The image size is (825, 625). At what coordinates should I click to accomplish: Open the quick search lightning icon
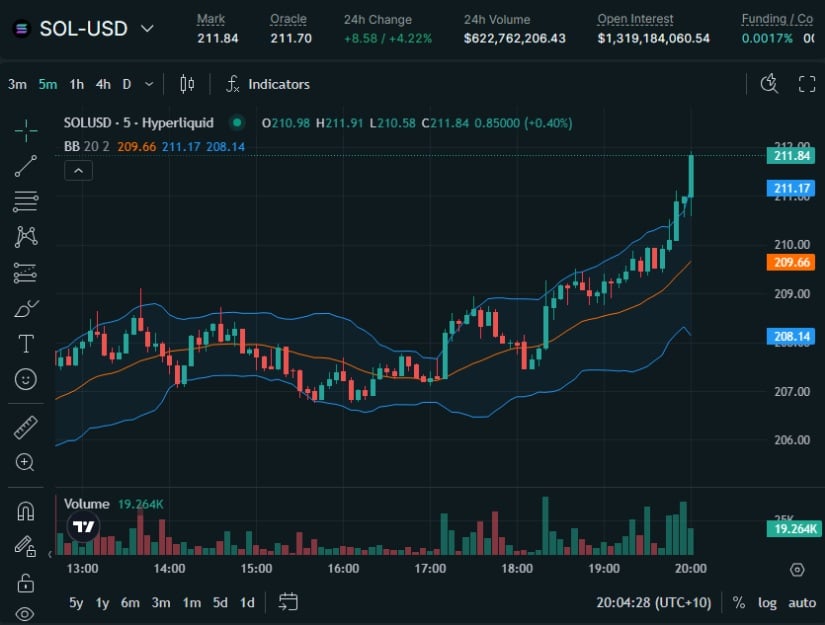coord(769,84)
